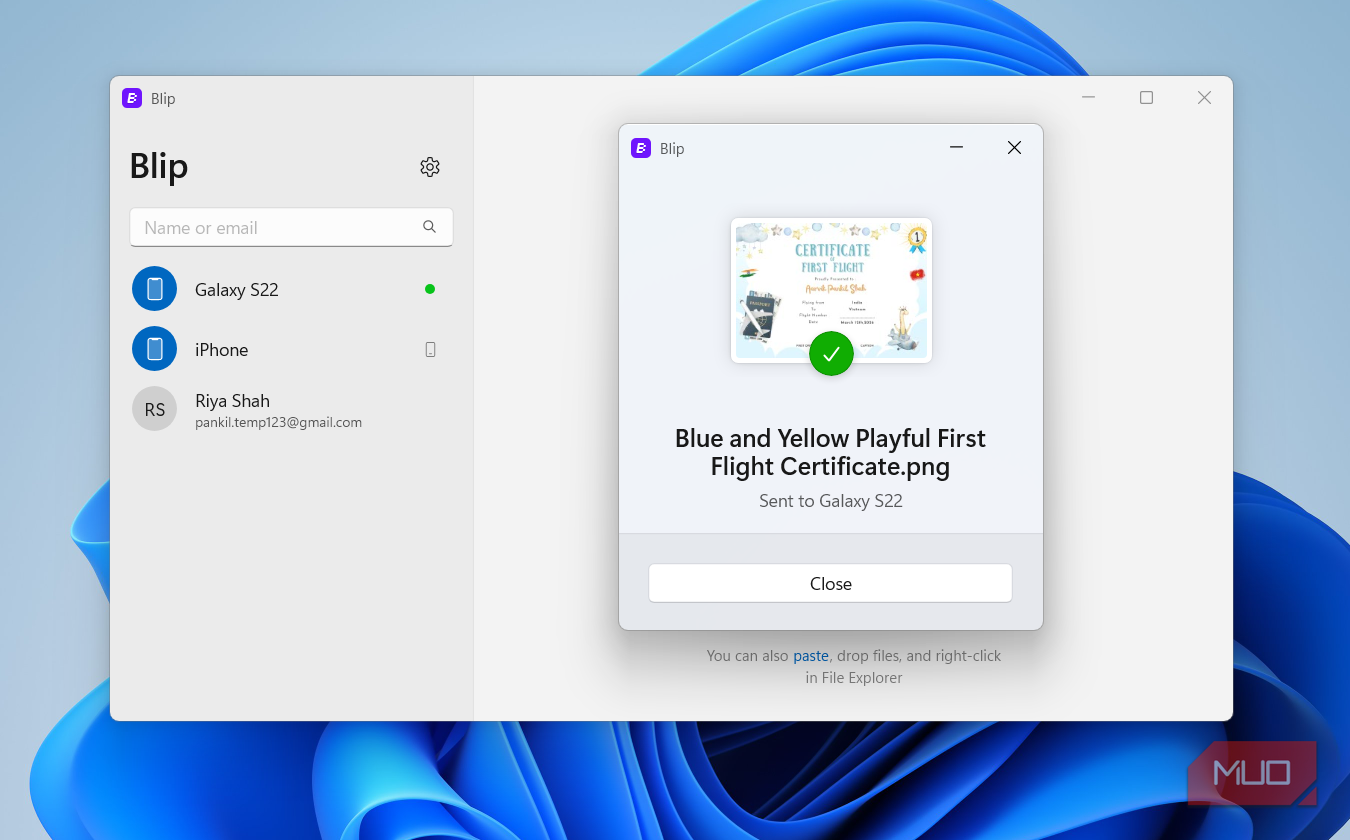This screenshot has width=1350, height=840.
Task: Select the Galaxy S22 contact name
Action: (237, 290)
